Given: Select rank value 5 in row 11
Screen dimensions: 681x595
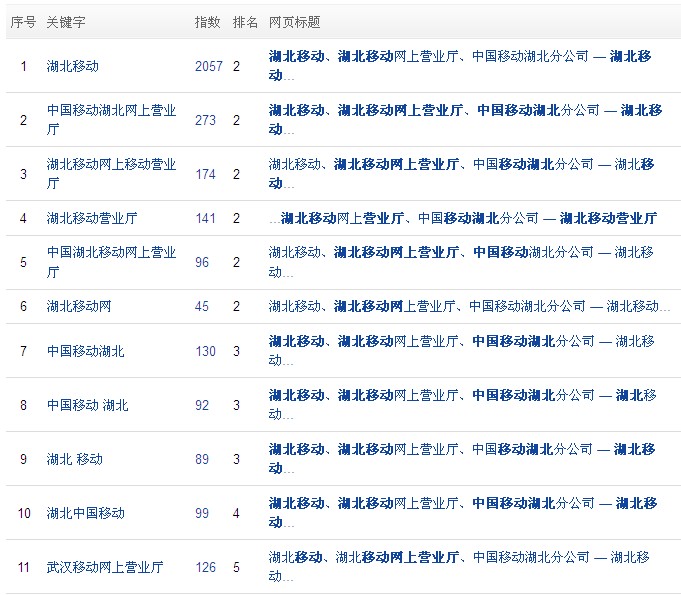Looking at the screenshot, I should coord(236,567).
